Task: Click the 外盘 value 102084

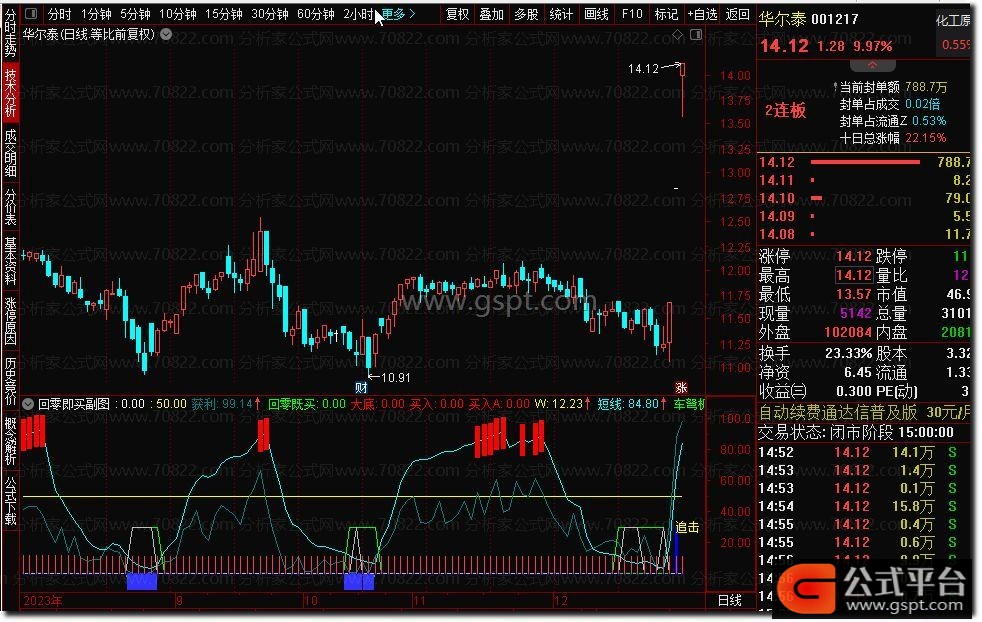Action: (x=847, y=333)
